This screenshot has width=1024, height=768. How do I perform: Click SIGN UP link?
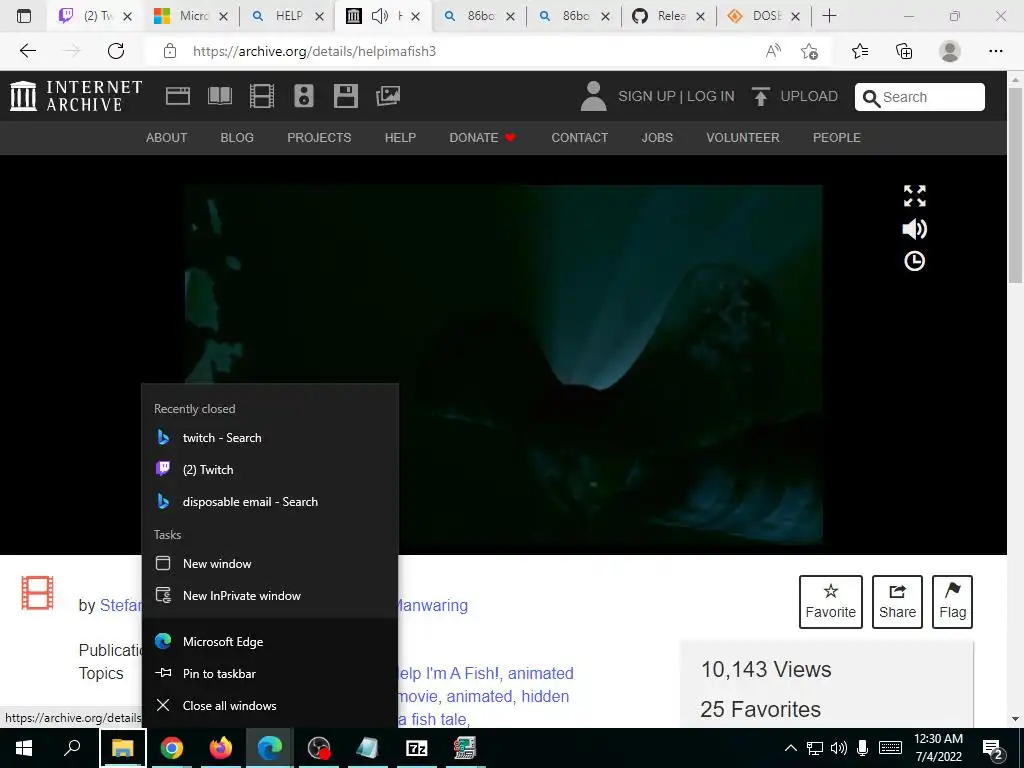click(647, 96)
